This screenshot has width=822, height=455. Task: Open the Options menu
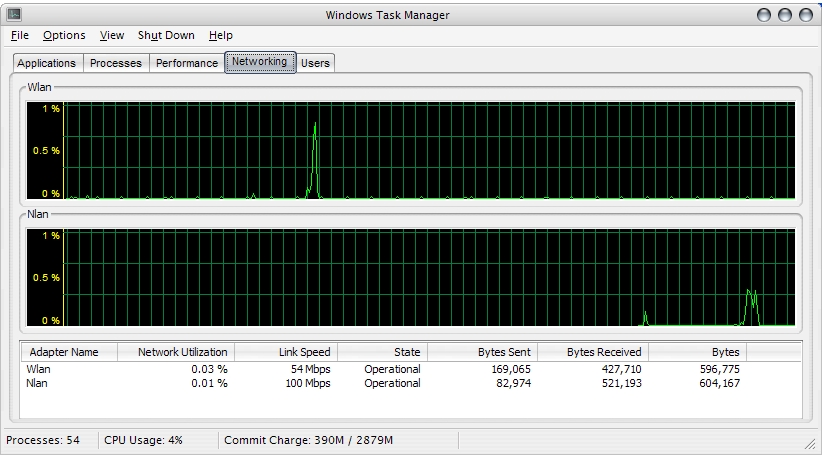point(64,35)
